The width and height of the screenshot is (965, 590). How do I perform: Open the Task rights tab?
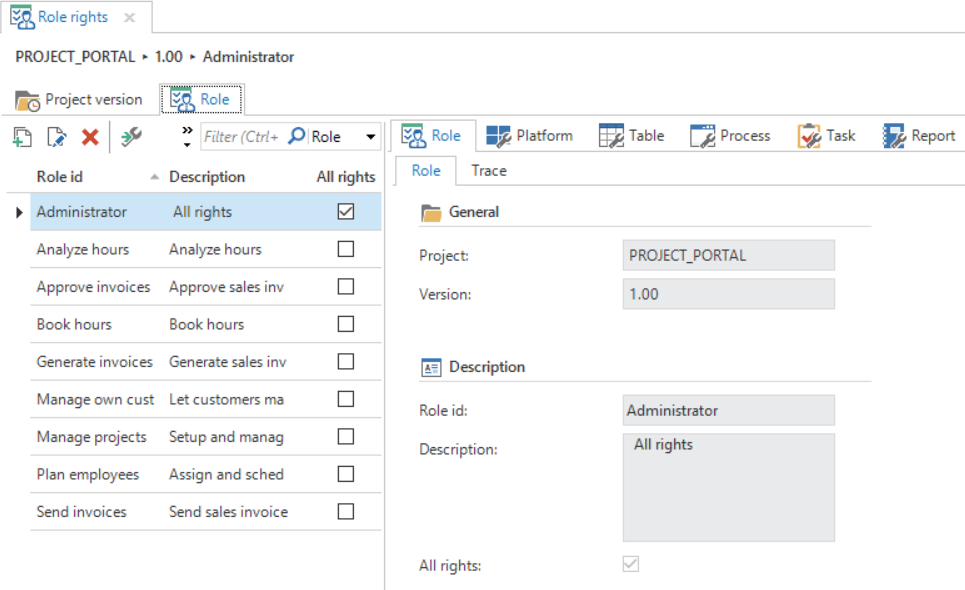tap(826, 136)
